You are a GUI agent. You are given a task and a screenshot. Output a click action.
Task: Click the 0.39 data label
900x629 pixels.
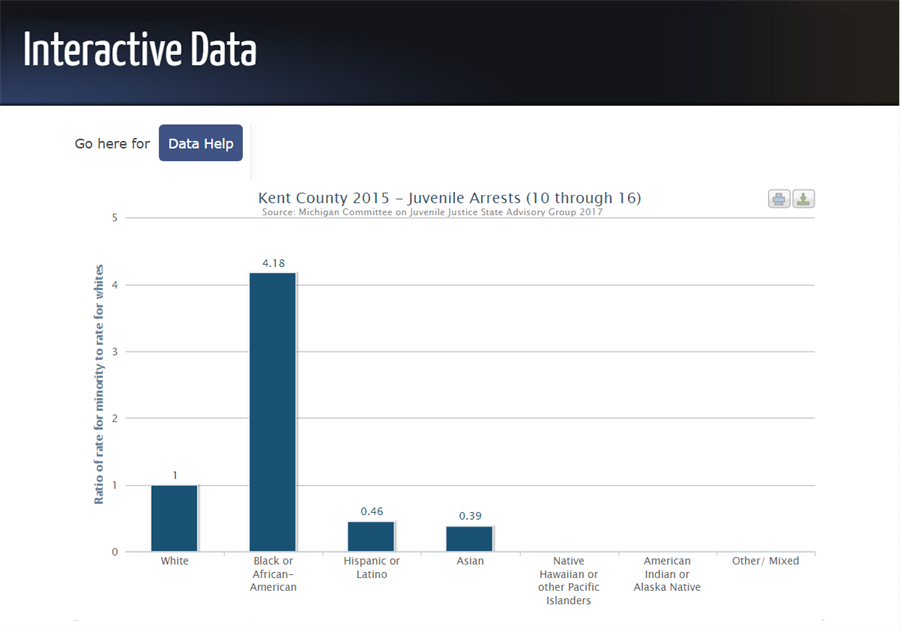pyautogui.click(x=470, y=516)
